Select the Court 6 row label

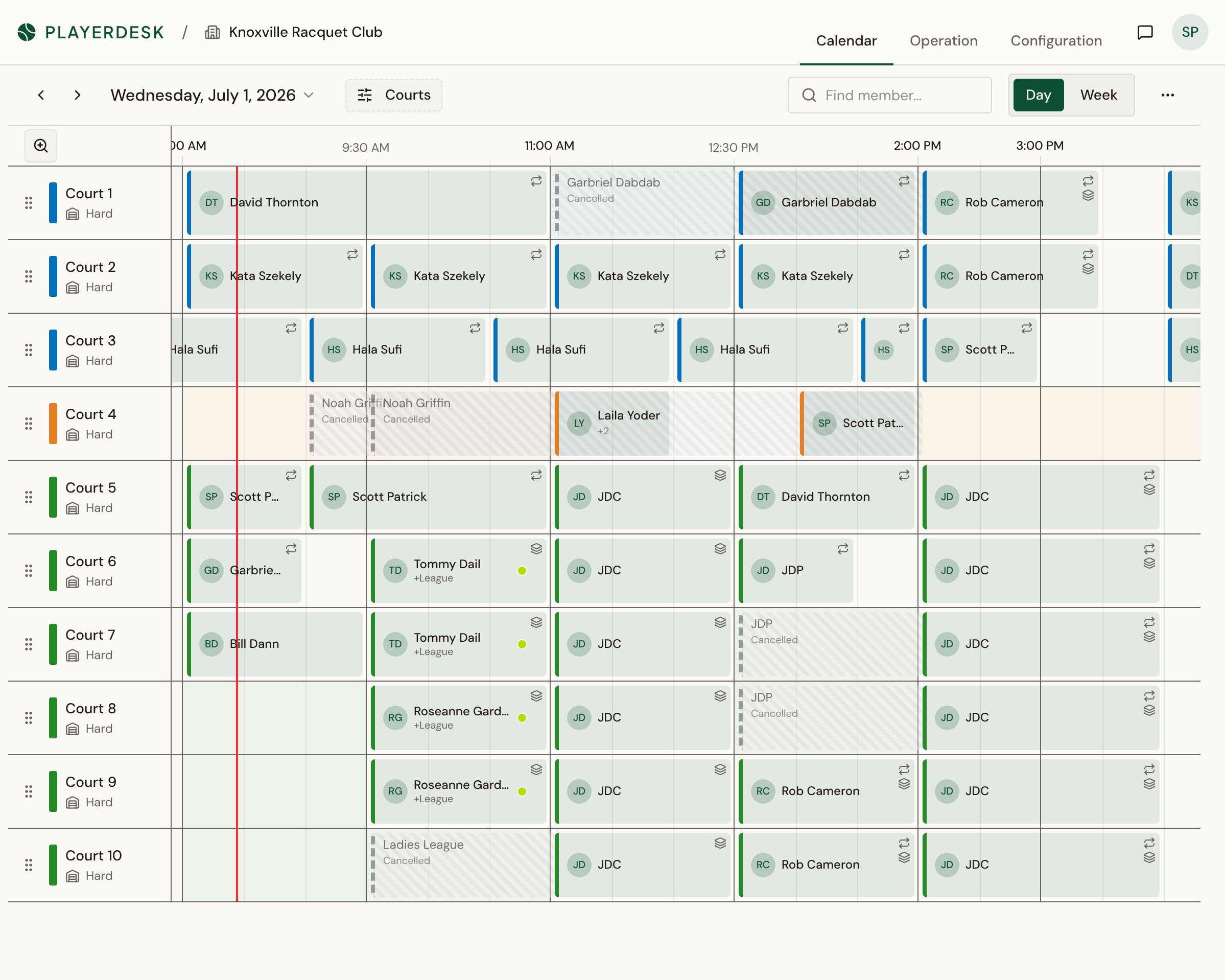pos(90,562)
